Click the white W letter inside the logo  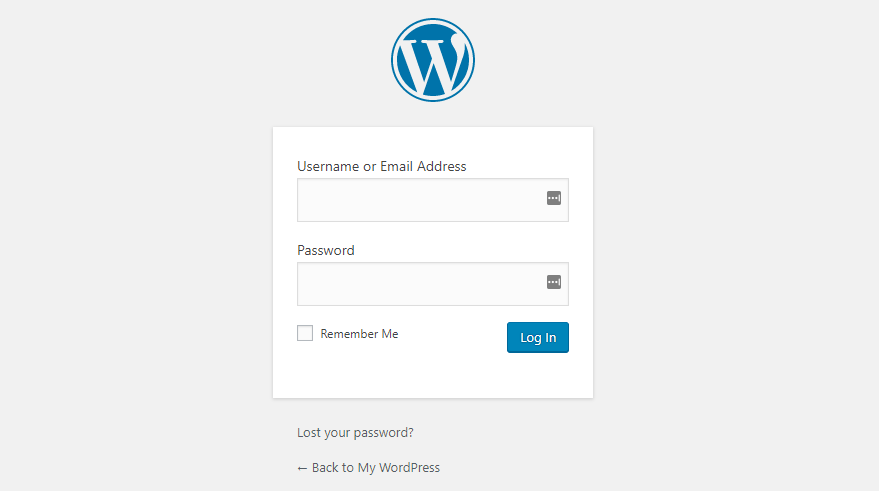pos(433,61)
